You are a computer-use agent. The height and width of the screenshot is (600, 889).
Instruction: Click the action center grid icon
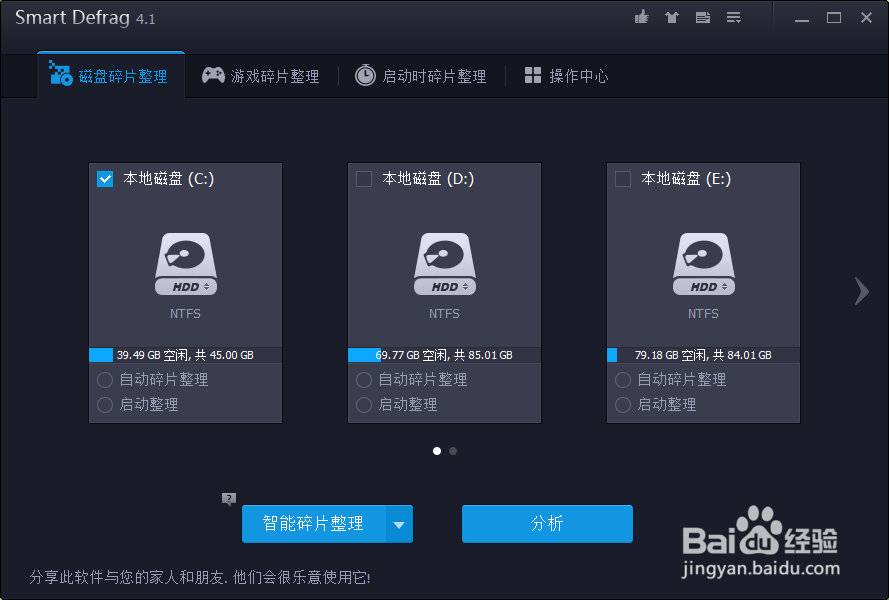tap(533, 75)
